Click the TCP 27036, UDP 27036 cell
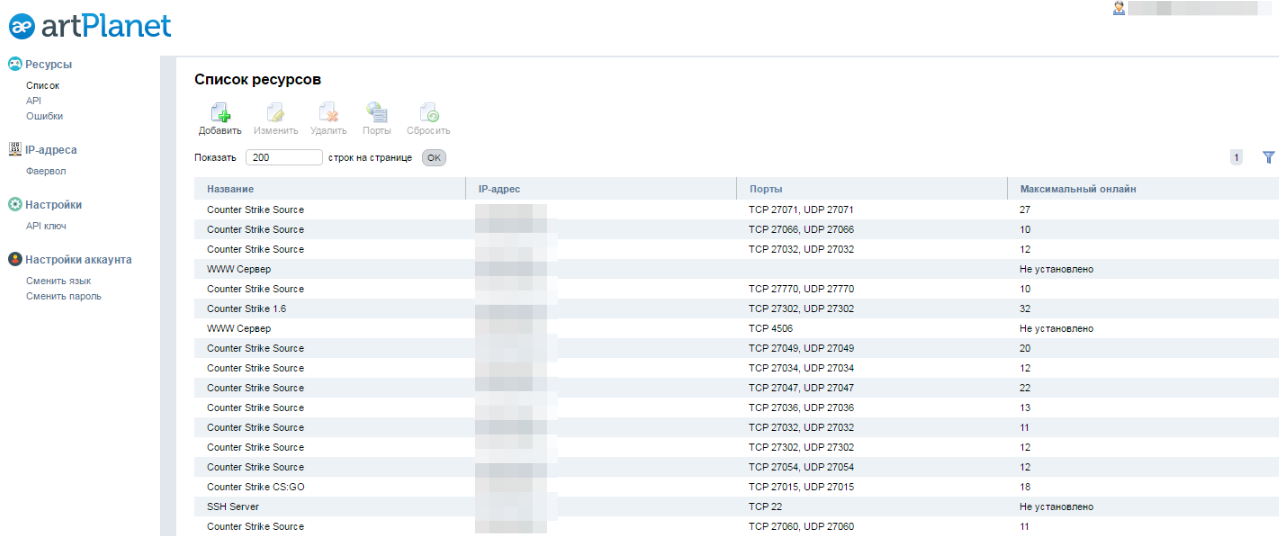 (801, 408)
